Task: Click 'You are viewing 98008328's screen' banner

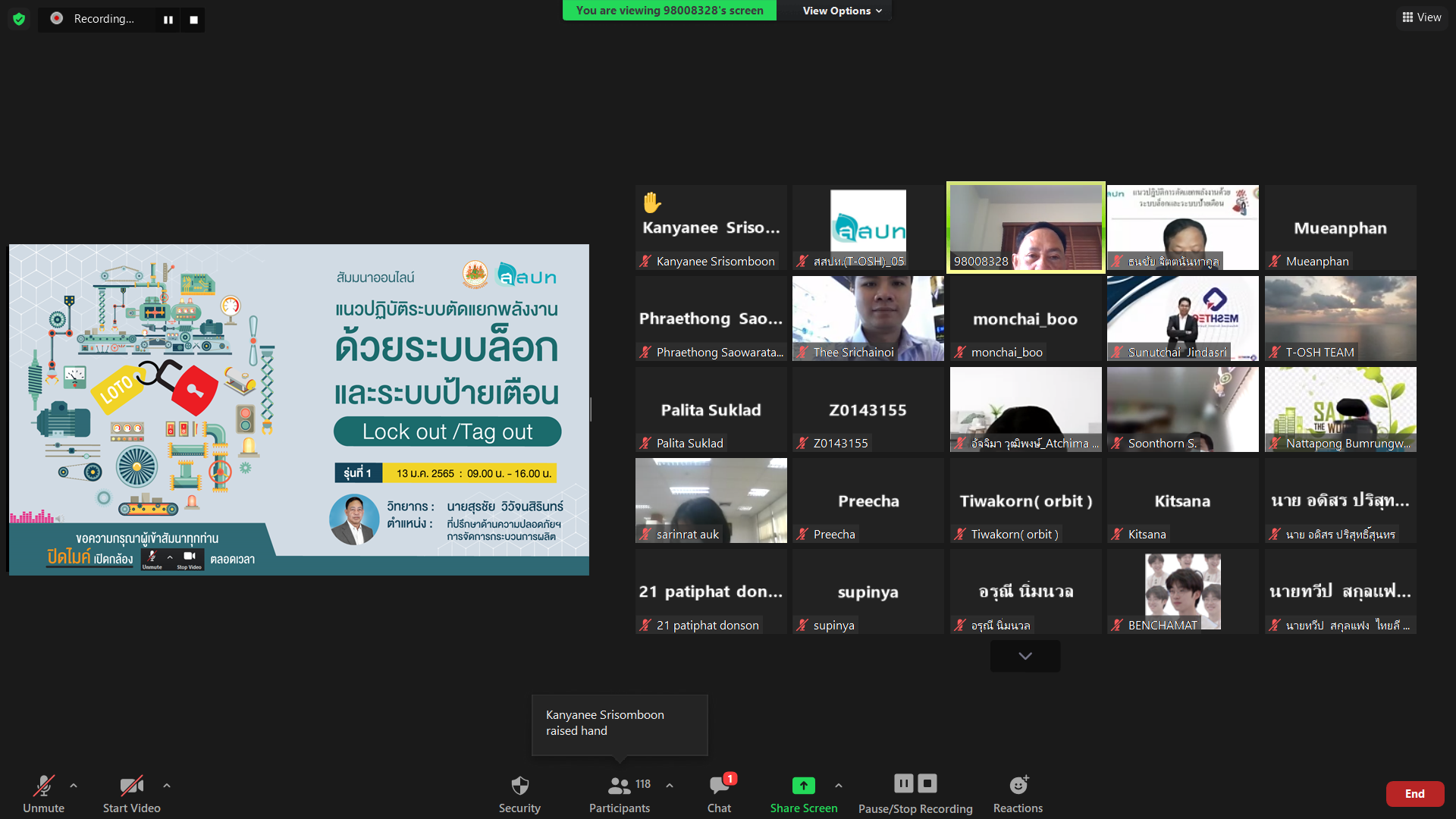Action: point(670,11)
